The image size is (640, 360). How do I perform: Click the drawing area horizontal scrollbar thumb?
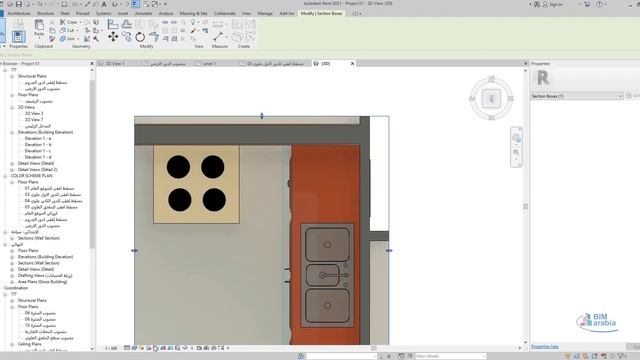(x=373, y=348)
